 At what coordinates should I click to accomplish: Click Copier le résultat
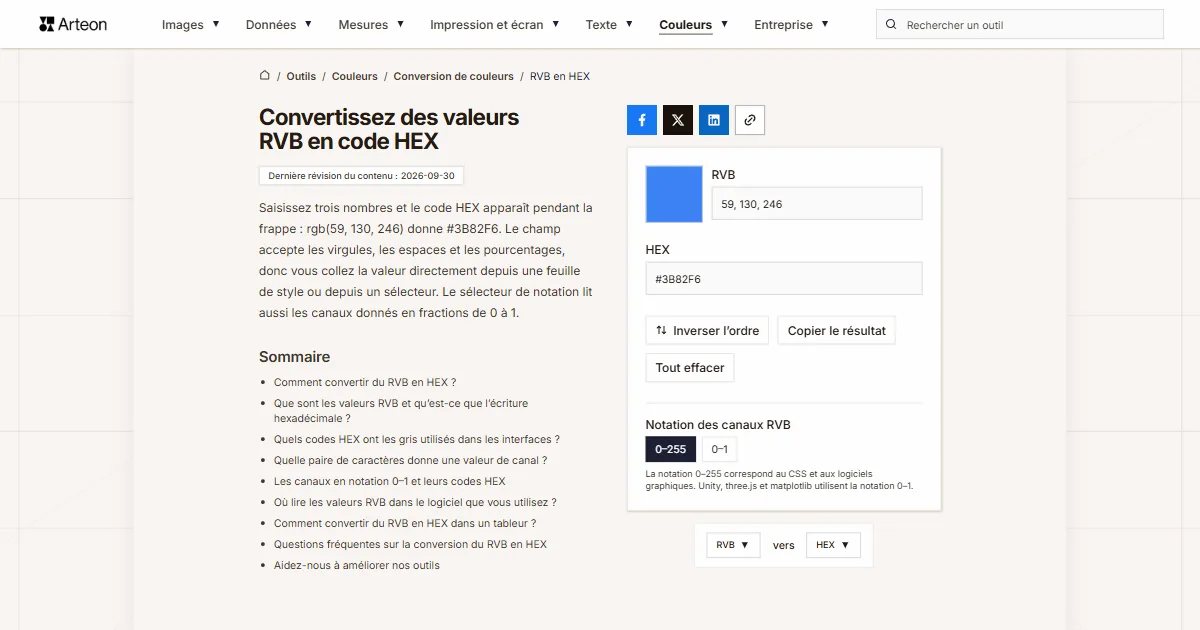[837, 331]
